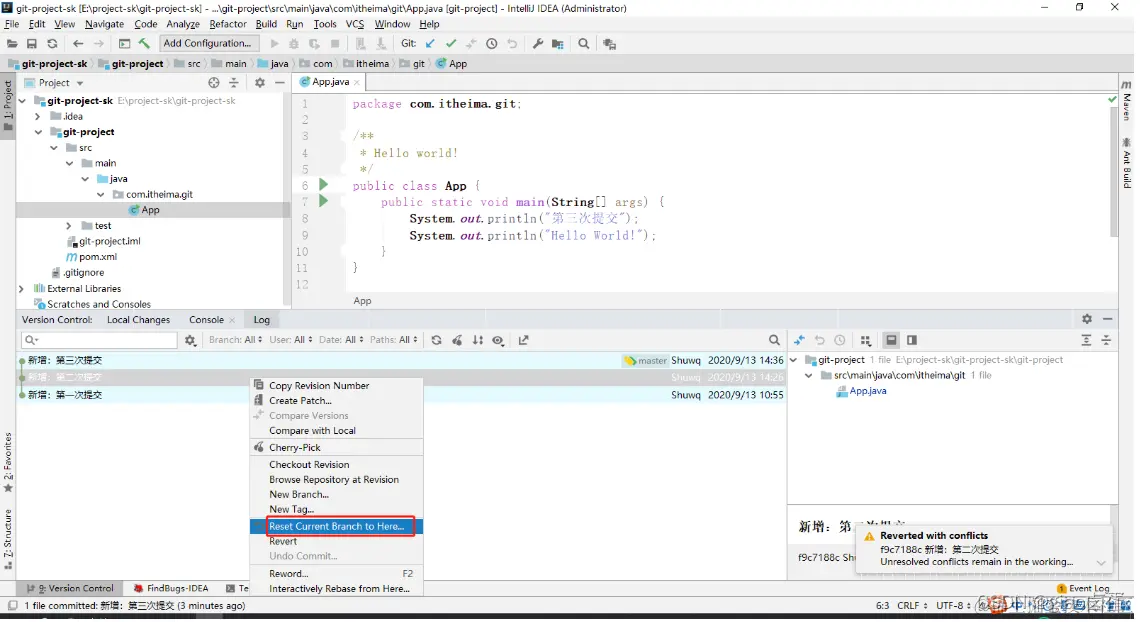Click the Add Configuration... button
1140x622 pixels.
click(207, 44)
